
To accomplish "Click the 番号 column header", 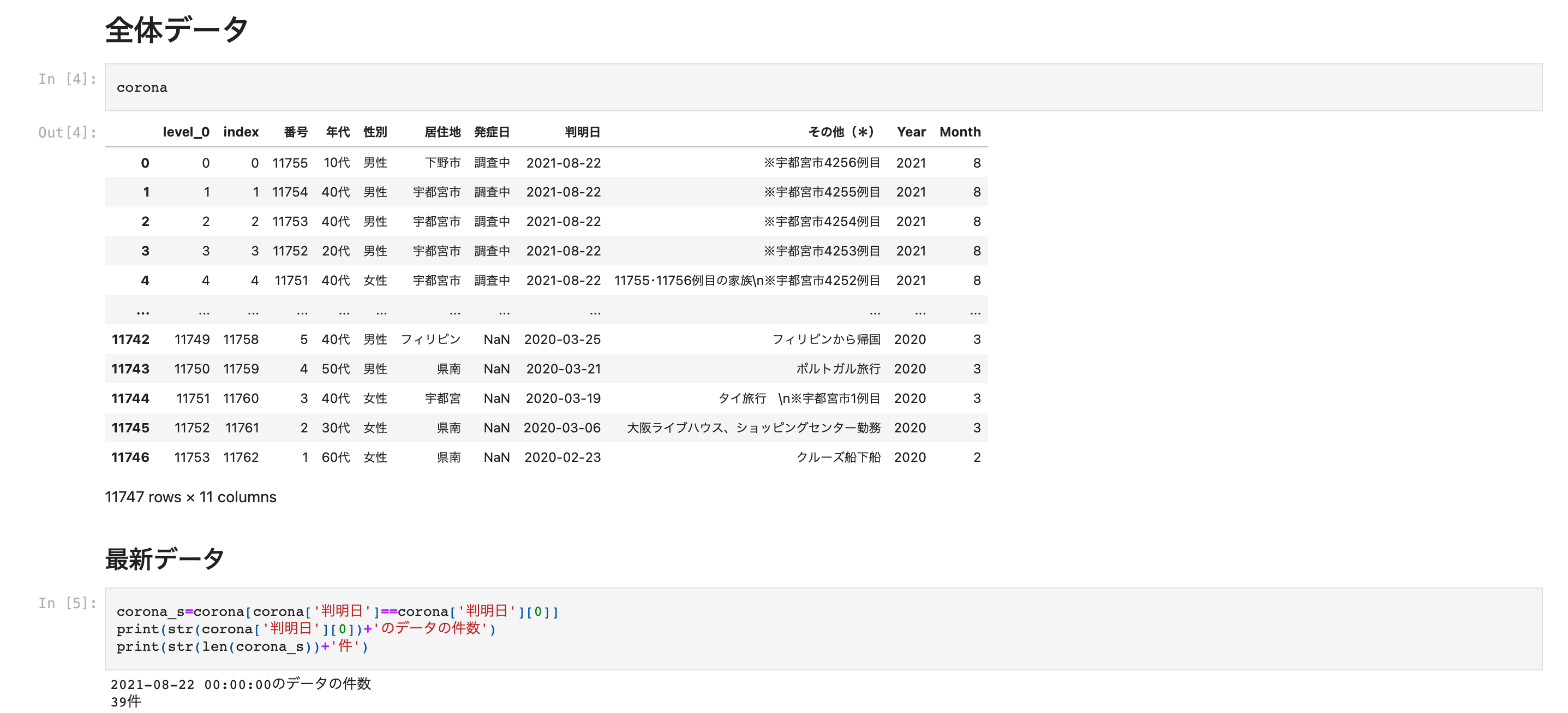I will pyautogui.click(x=296, y=132).
